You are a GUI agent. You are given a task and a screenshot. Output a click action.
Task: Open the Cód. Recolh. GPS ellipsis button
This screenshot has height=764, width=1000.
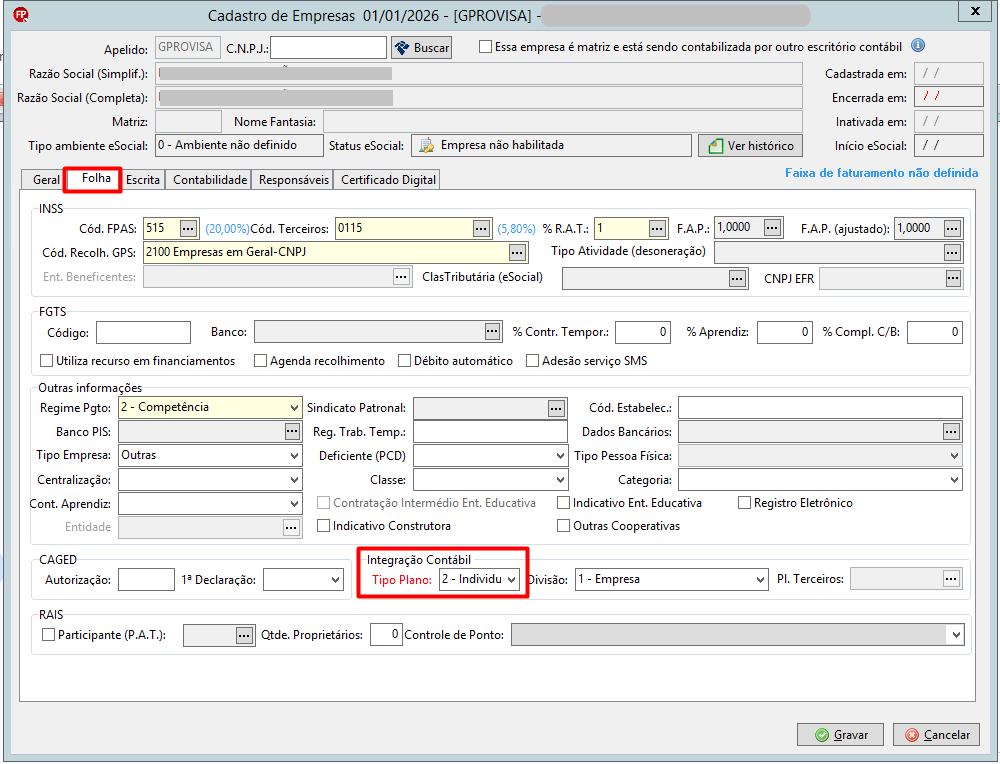[x=517, y=253]
